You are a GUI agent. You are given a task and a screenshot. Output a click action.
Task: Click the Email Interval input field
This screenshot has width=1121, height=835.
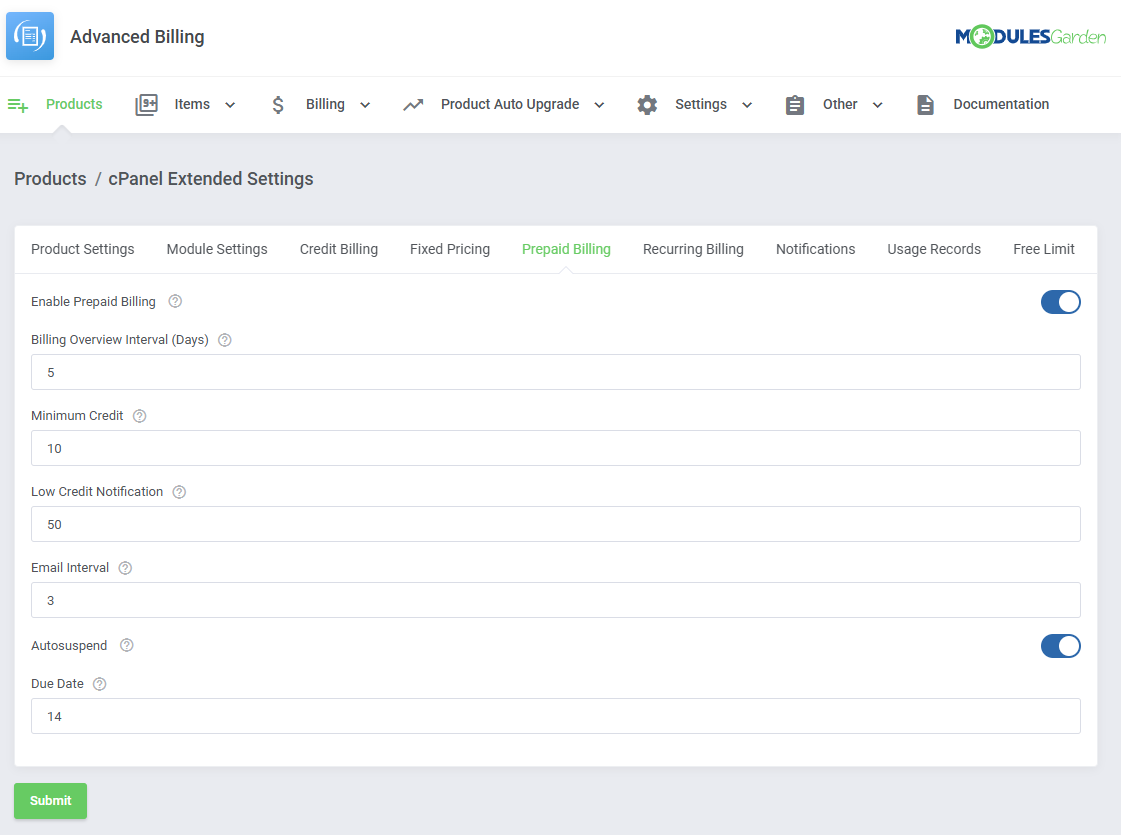click(x=555, y=601)
